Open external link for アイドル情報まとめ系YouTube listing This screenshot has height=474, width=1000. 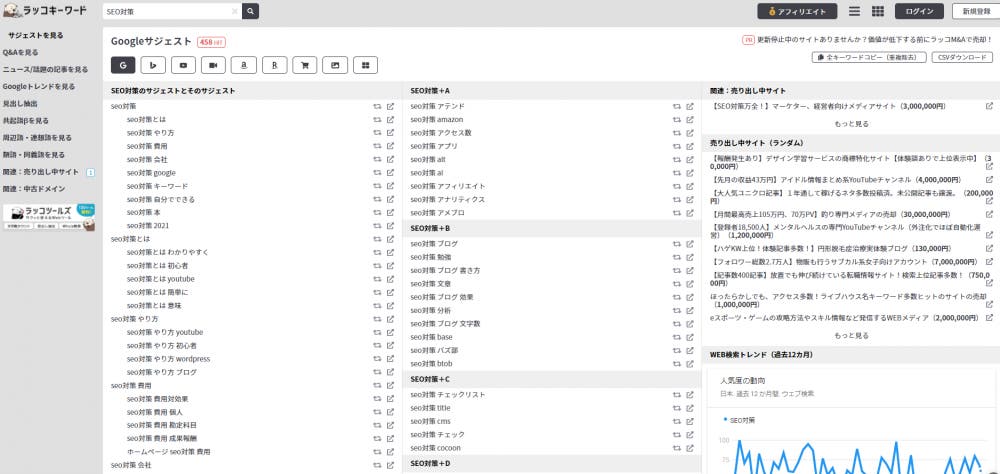click(989, 180)
